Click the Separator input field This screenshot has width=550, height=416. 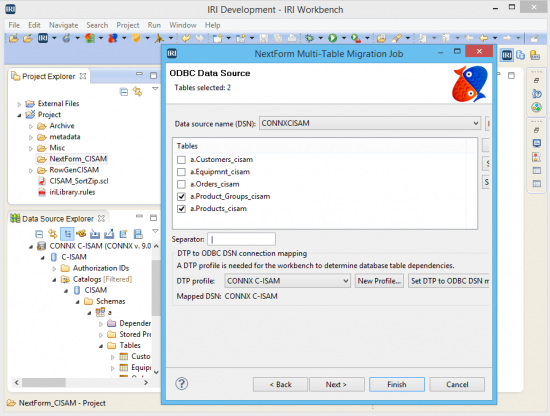point(241,239)
